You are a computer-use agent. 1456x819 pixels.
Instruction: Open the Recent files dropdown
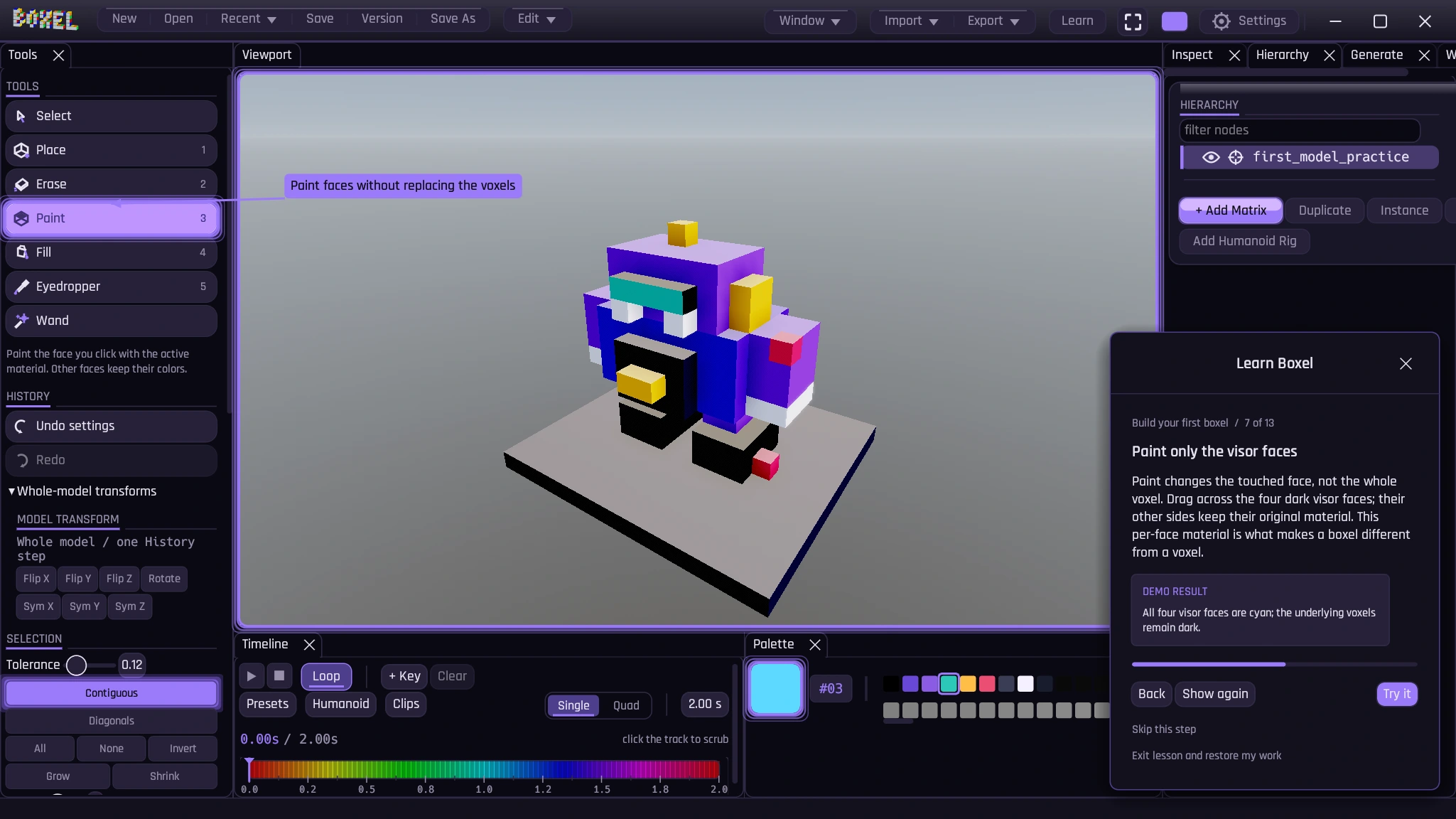pos(248,19)
